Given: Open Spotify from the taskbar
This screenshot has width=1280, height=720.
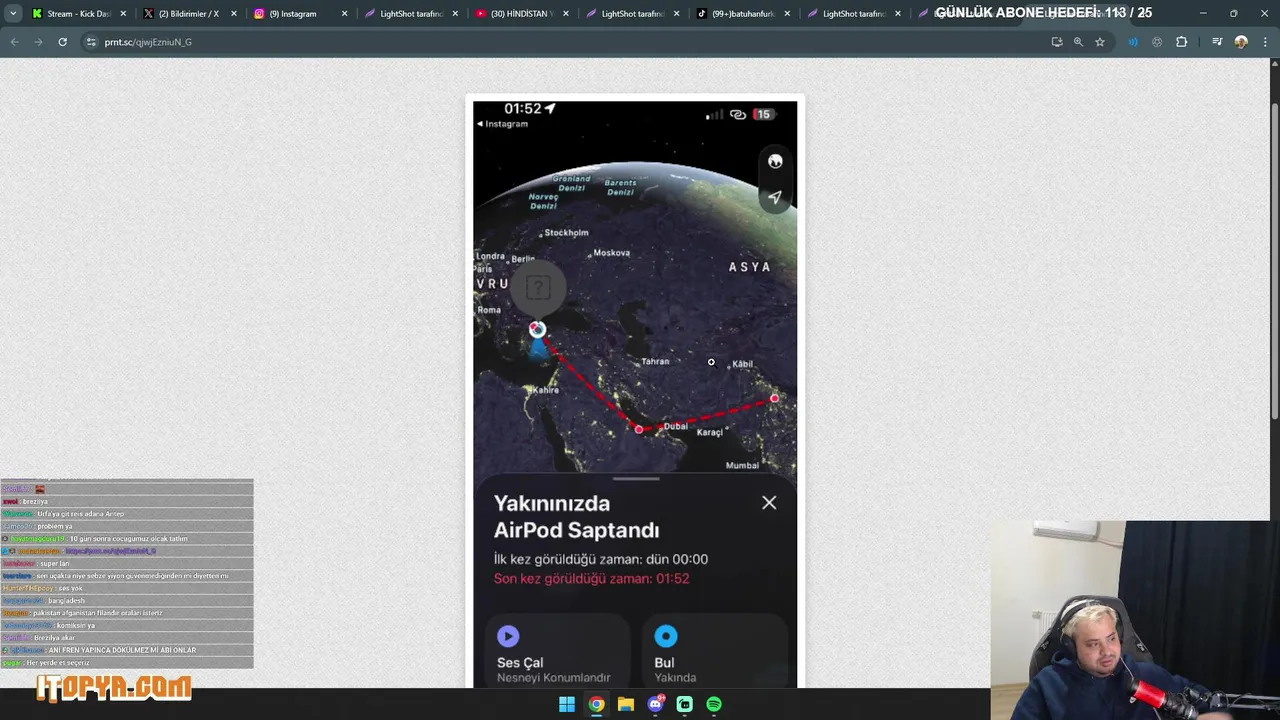Looking at the screenshot, I should click(x=714, y=704).
